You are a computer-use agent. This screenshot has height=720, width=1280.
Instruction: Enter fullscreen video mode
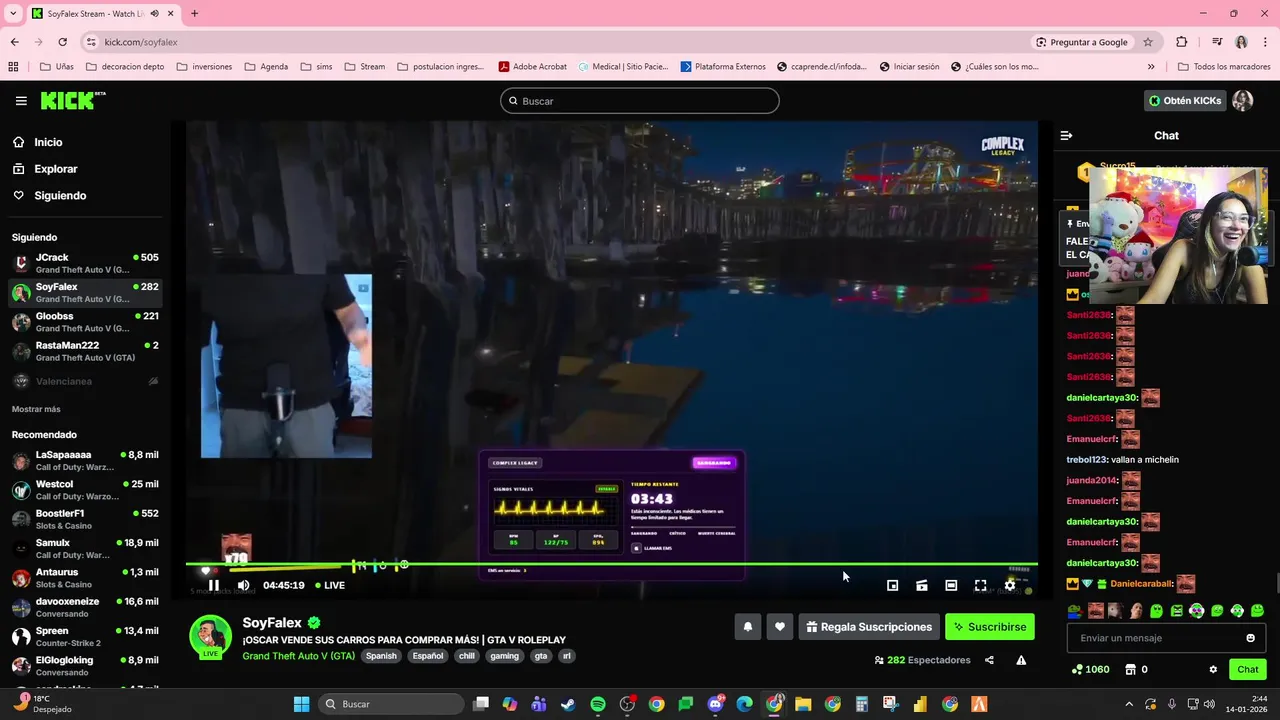980,586
